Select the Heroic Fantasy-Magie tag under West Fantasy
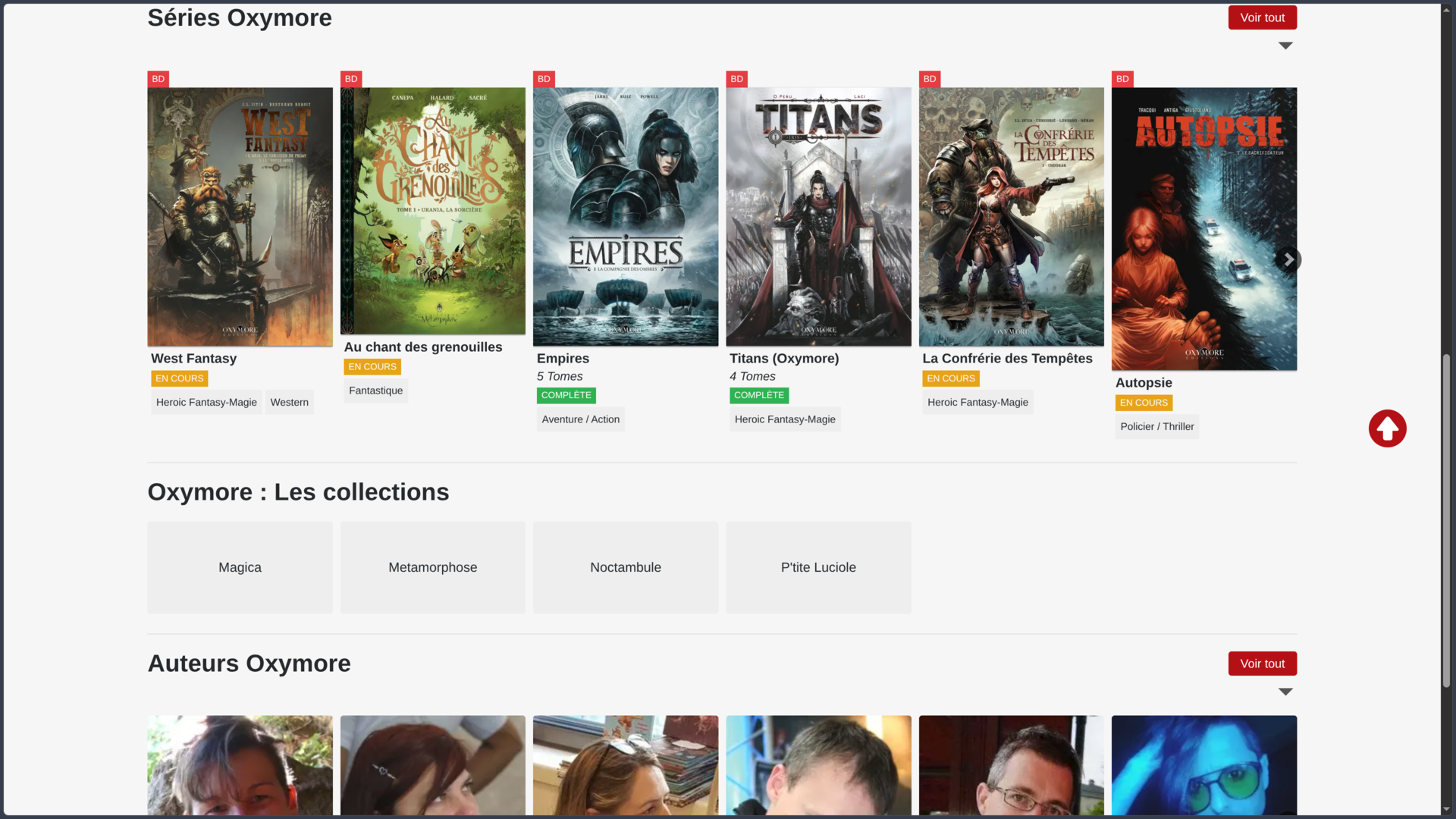 click(206, 403)
